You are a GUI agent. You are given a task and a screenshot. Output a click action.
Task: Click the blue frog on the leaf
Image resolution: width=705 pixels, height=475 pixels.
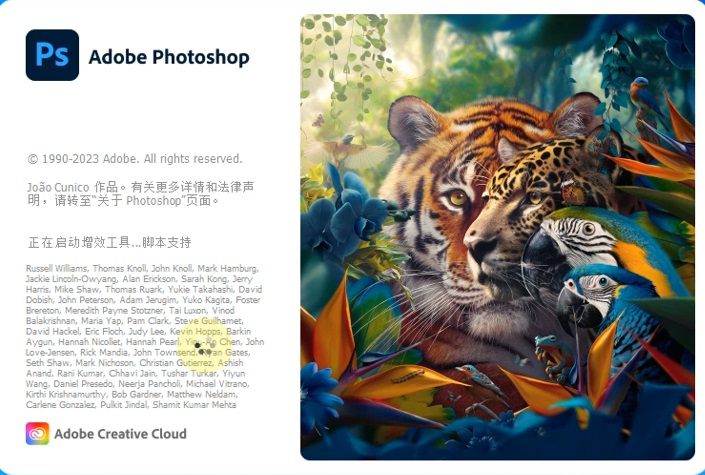(551, 355)
